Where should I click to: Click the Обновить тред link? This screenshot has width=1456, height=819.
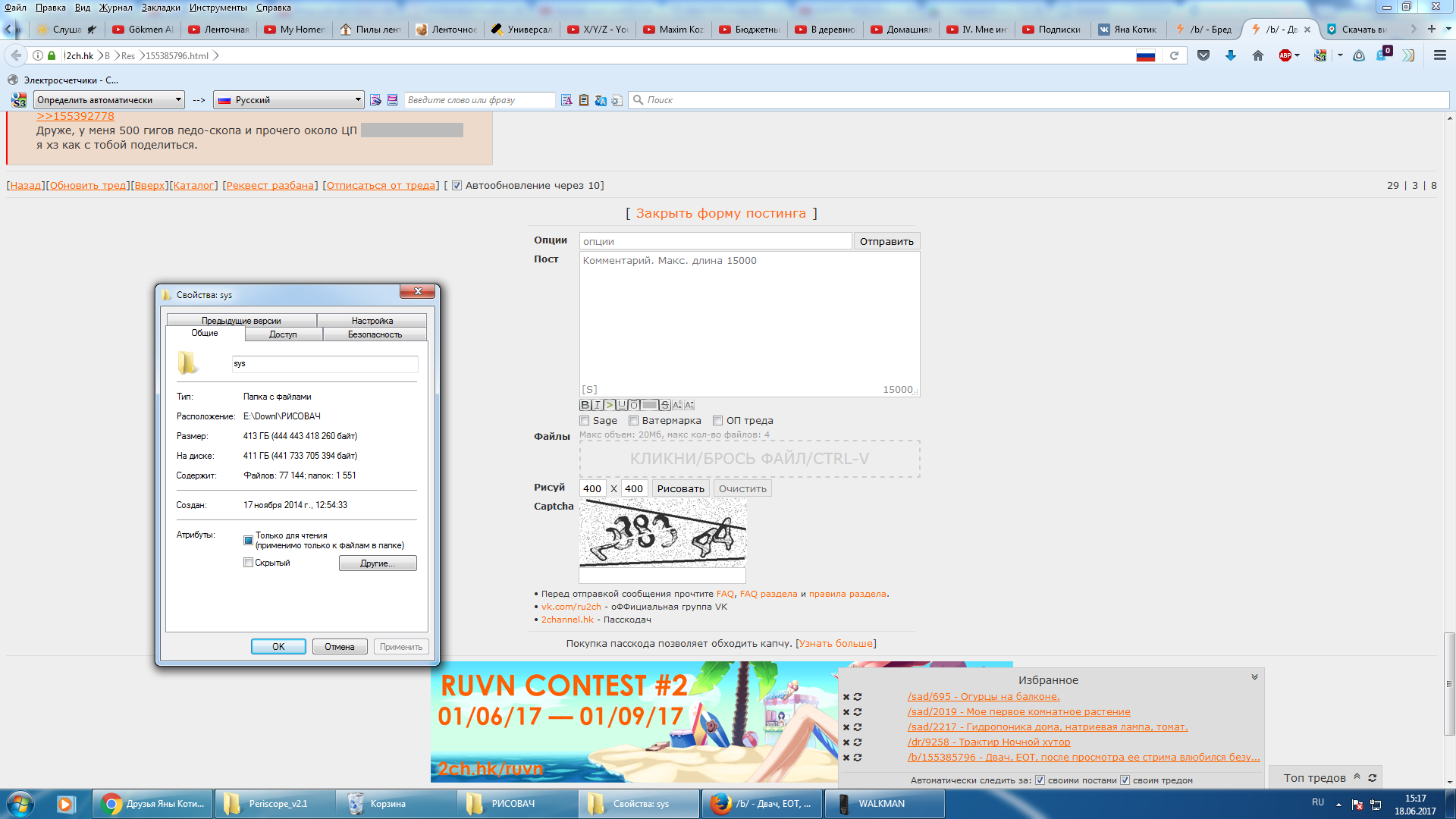coord(88,186)
